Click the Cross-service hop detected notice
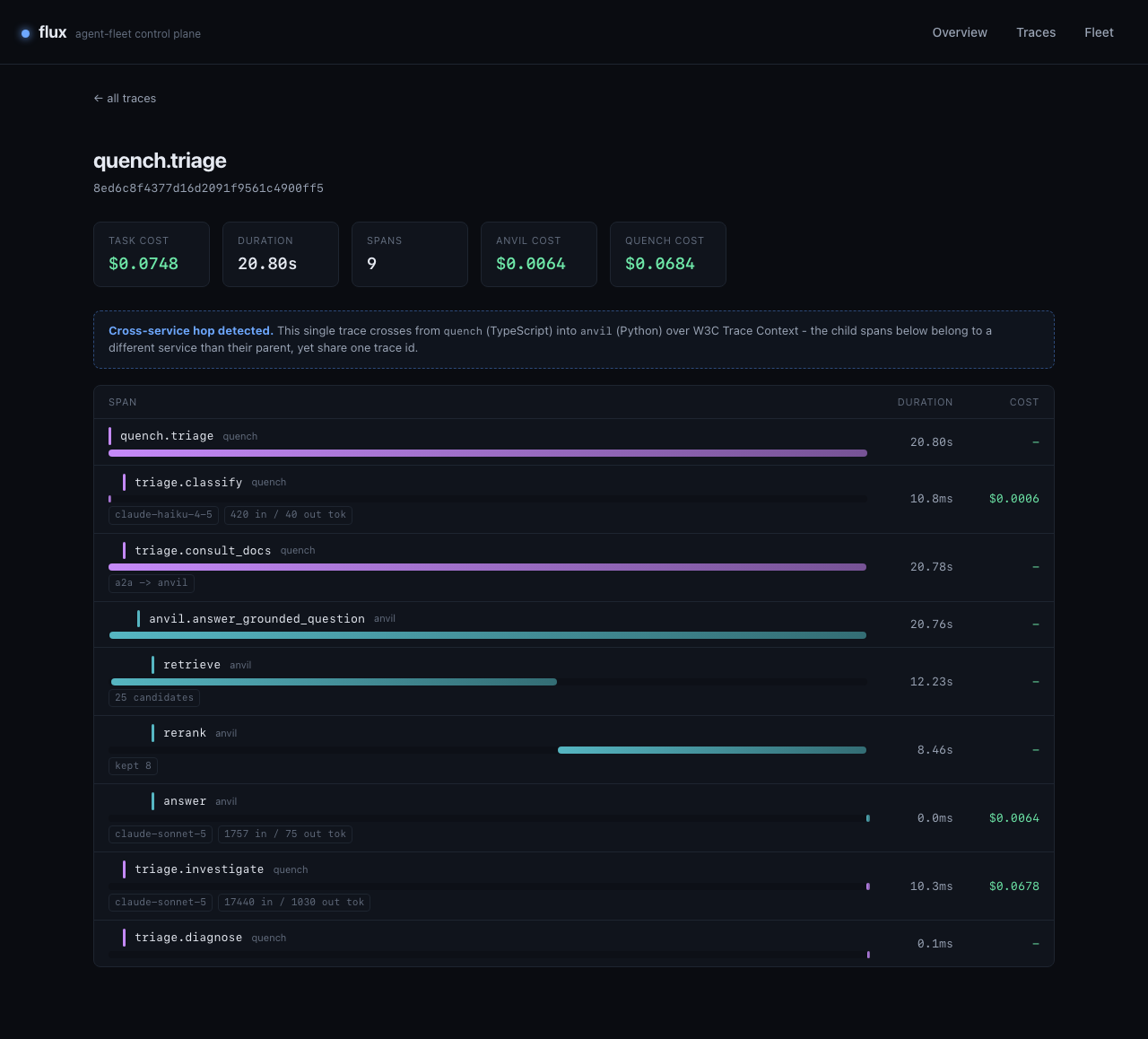Screen dimensions: 1148x1039 [574, 339]
